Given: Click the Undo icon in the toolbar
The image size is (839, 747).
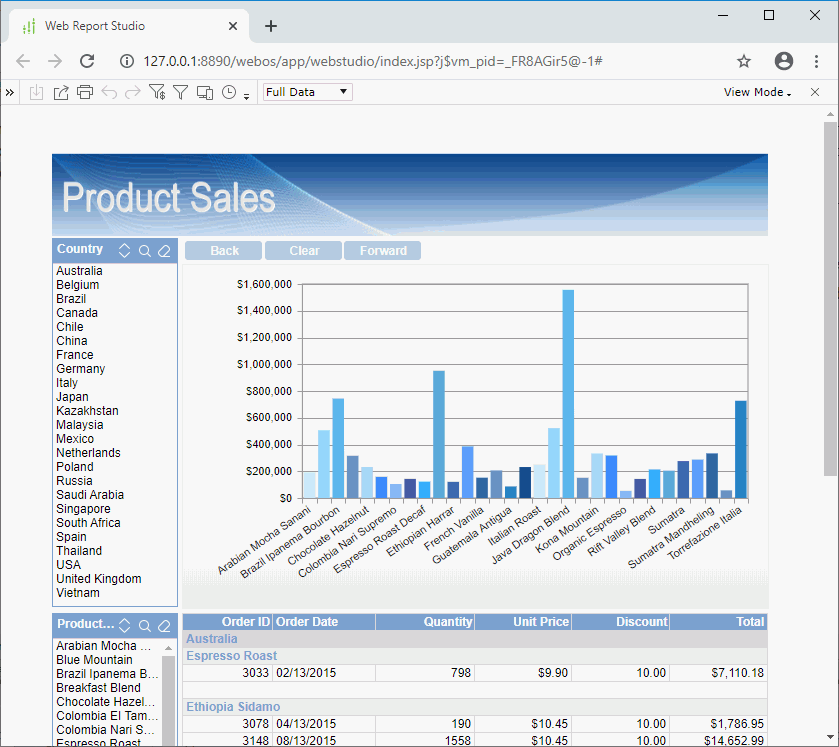Looking at the screenshot, I should click(110, 92).
